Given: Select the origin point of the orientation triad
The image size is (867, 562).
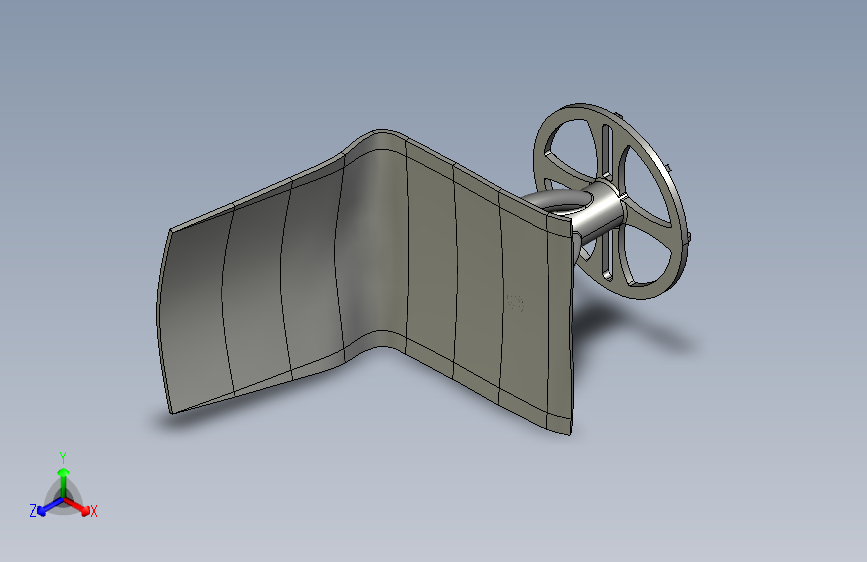Looking at the screenshot, I should (x=64, y=498).
